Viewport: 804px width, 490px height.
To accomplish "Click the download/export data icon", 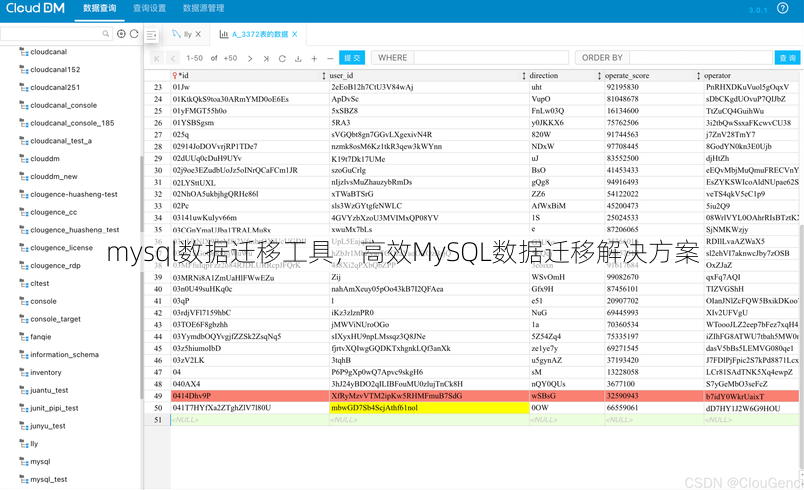I will (x=298, y=58).
